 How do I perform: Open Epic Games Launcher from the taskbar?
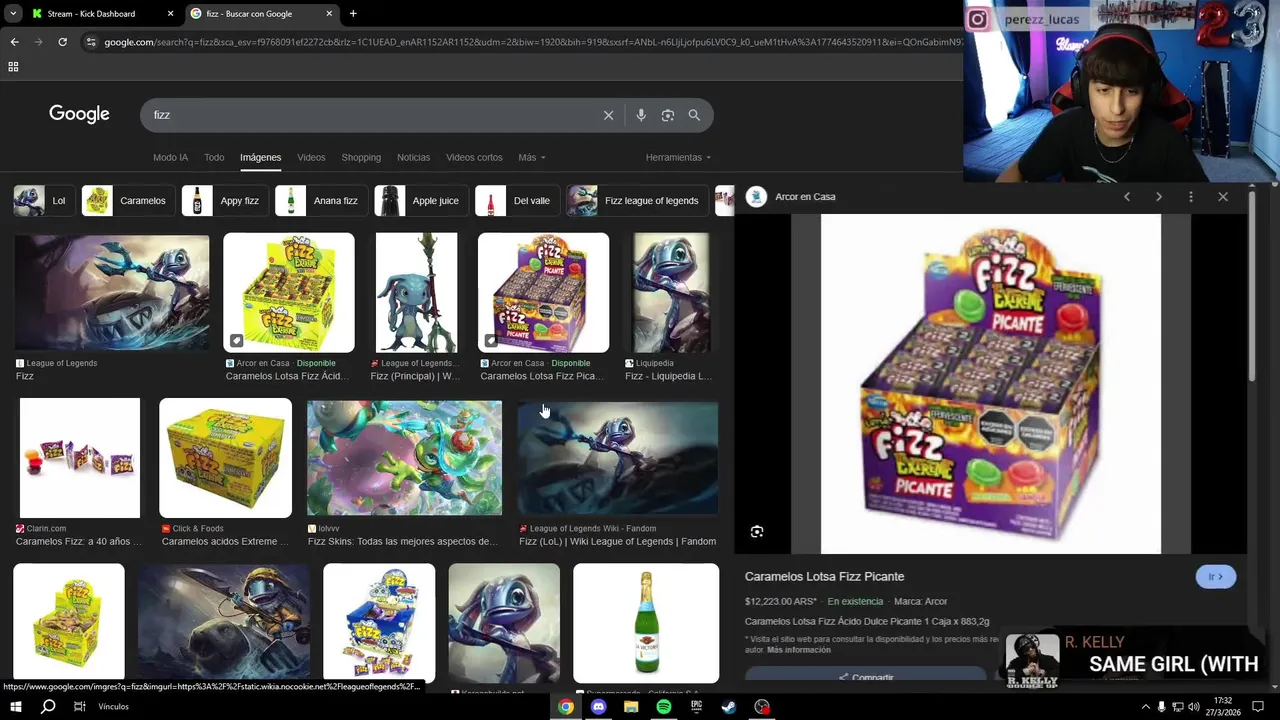click(x=697, y=707)
